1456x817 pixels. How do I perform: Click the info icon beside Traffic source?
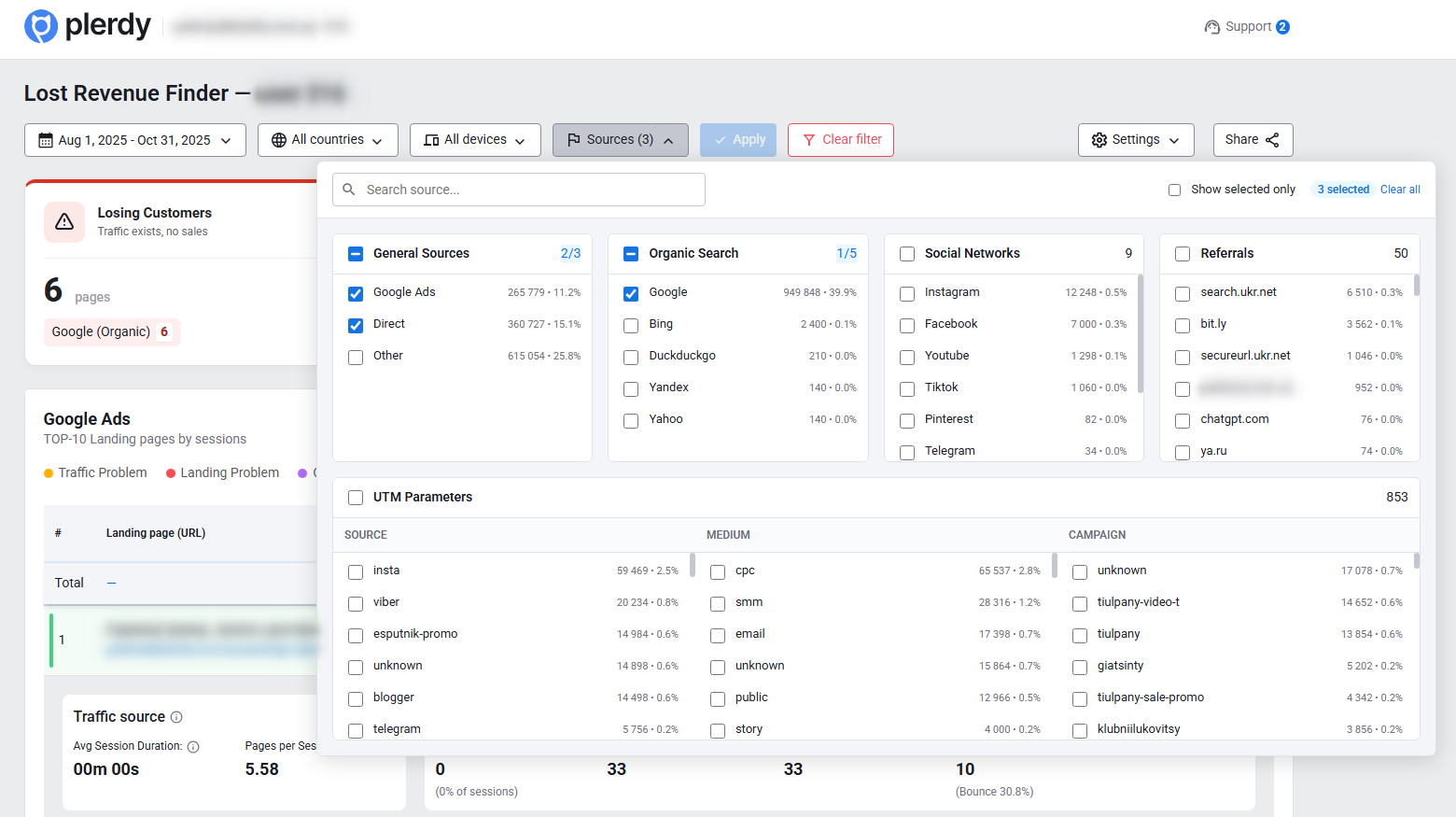coord(177,716)
